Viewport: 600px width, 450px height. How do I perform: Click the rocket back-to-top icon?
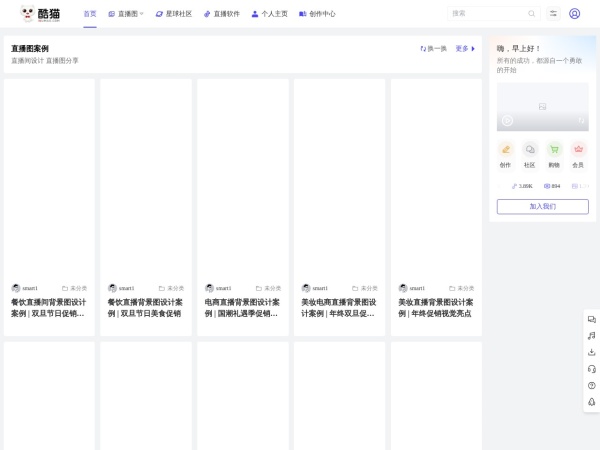click(x=591, y=401)
